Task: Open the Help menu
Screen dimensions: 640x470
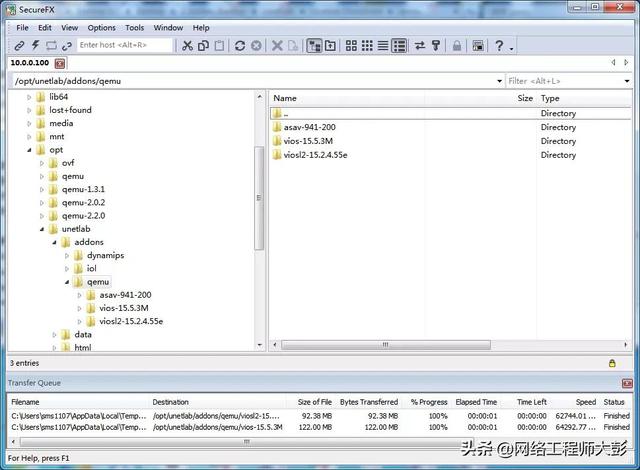Action: point(201,28)
